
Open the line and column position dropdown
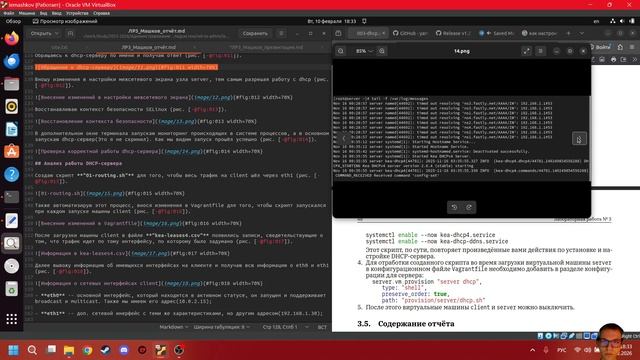tap(286, 327)
